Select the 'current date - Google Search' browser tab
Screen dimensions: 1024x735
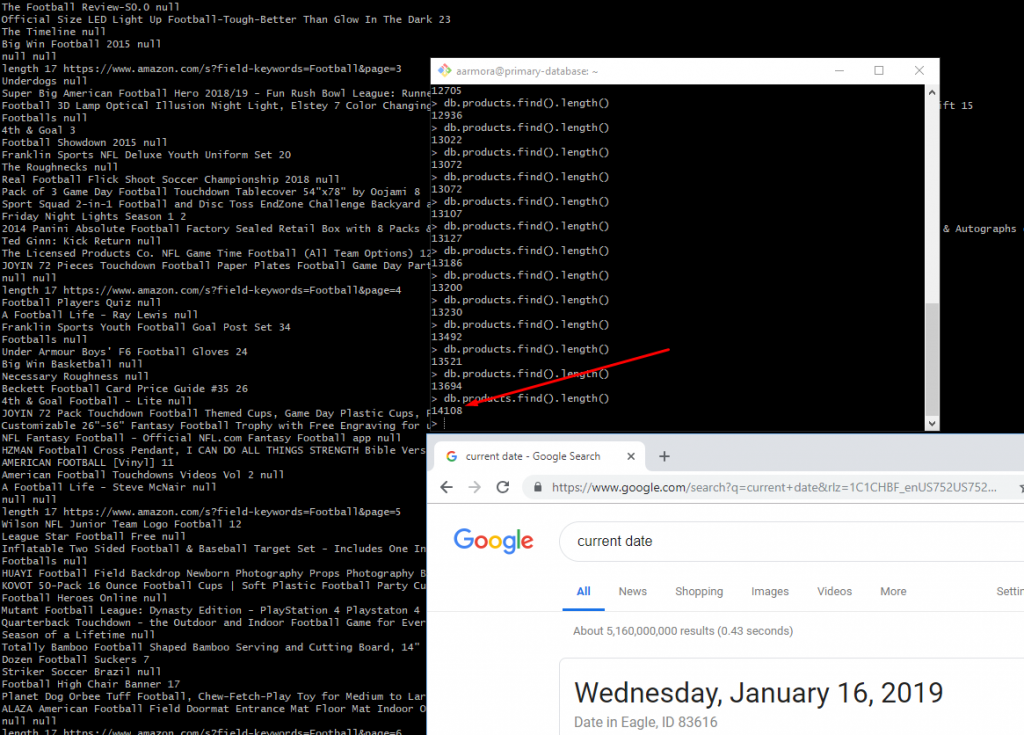click(x=539, y=456)
